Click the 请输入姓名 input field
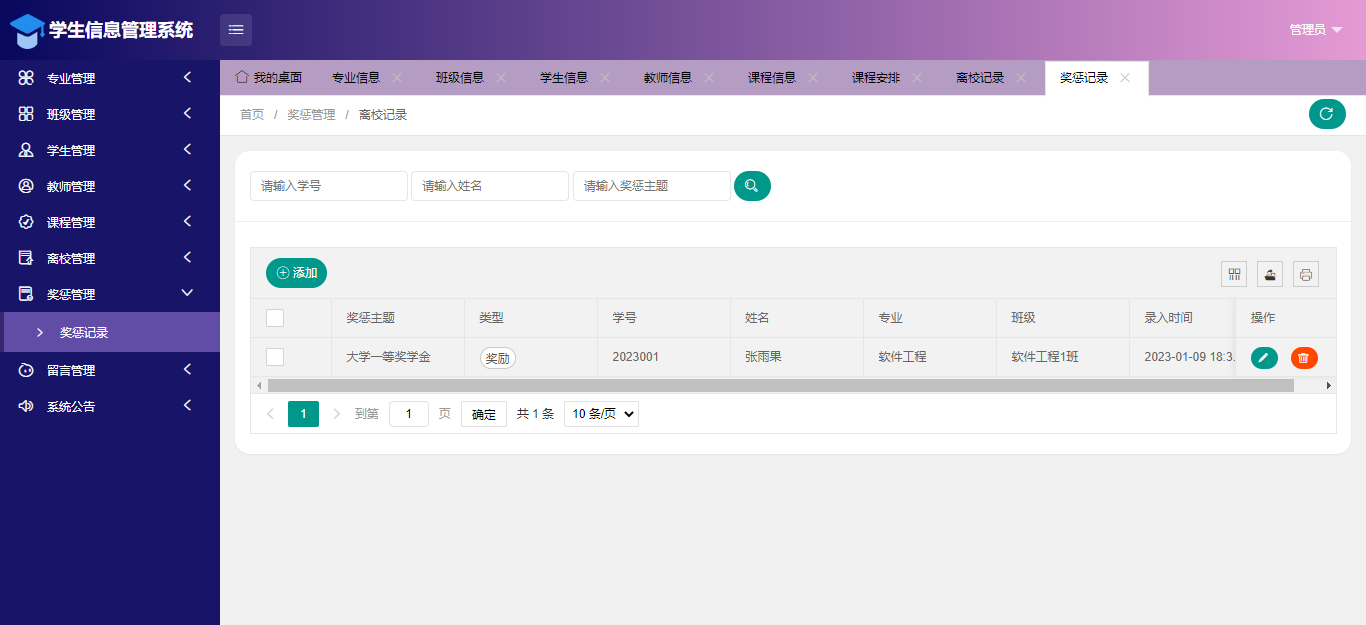1366x625 pixels. [490, 186]
